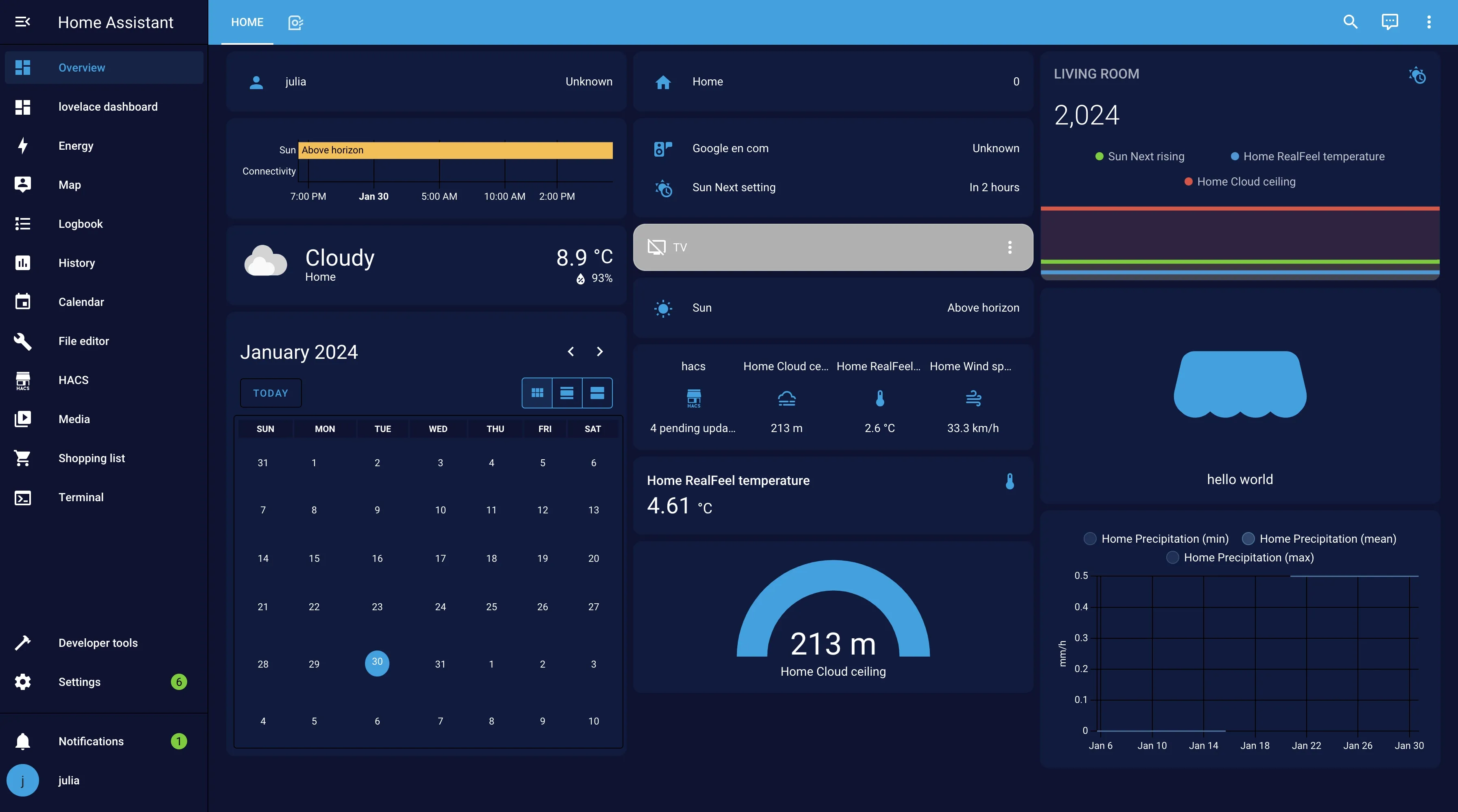1458x812 pixels.
Task: Click the TV media card's three-dot menu
Action: pyautogui.click(x=1010, y=247)
